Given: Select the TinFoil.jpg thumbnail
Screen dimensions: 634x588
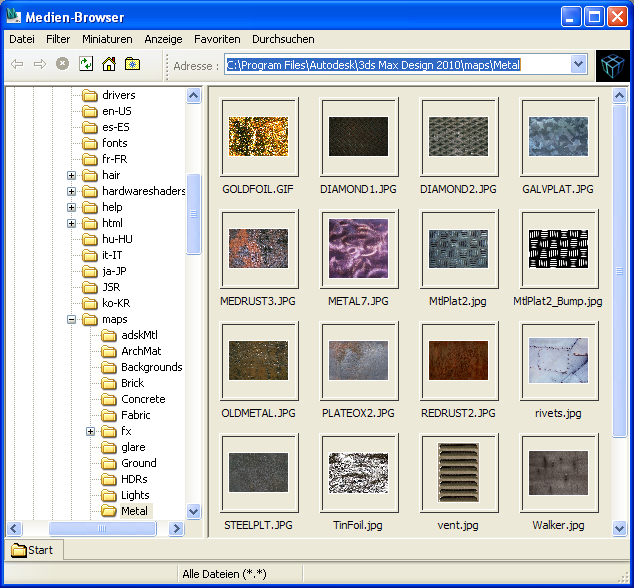Looking at the screenshot, I should (x=358, y=473).
